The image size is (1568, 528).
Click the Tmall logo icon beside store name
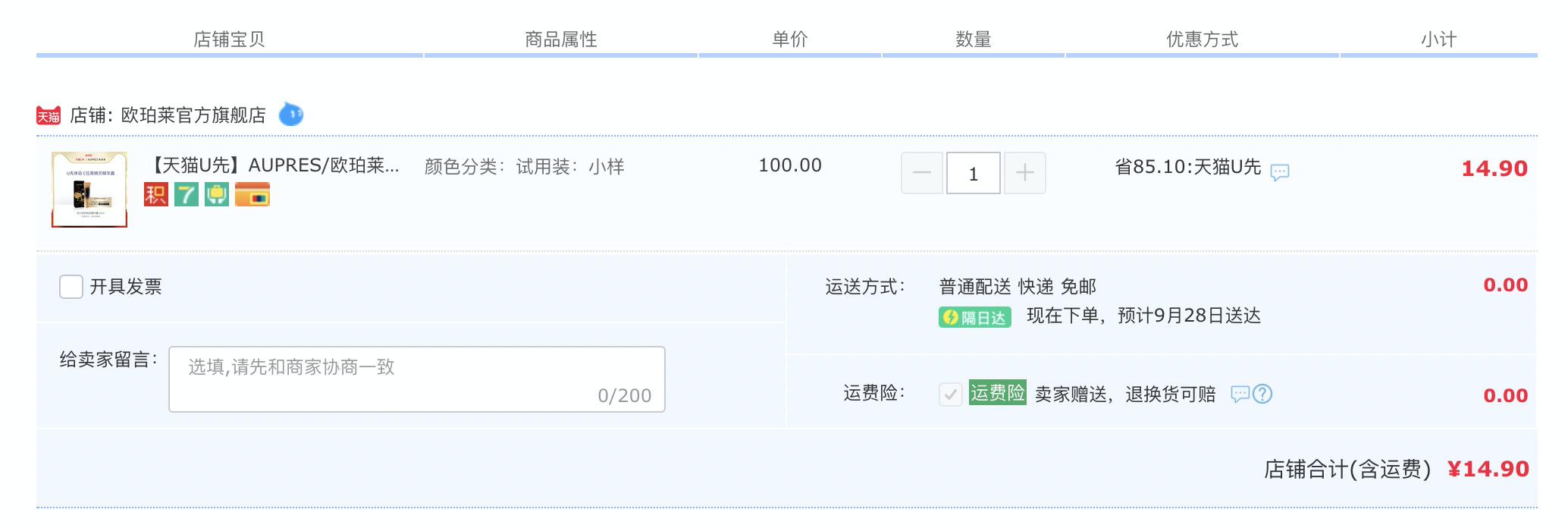tap(49, 115)
